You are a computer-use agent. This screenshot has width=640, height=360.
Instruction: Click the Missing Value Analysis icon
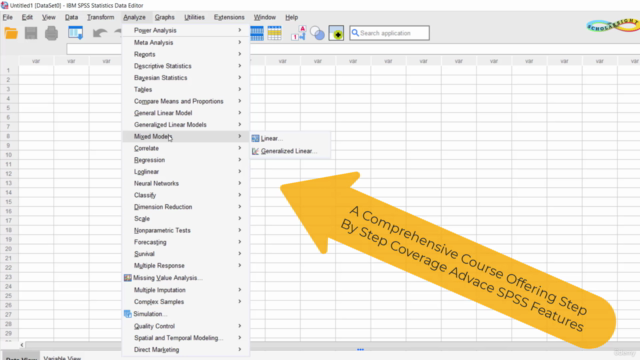click(128, 278)
